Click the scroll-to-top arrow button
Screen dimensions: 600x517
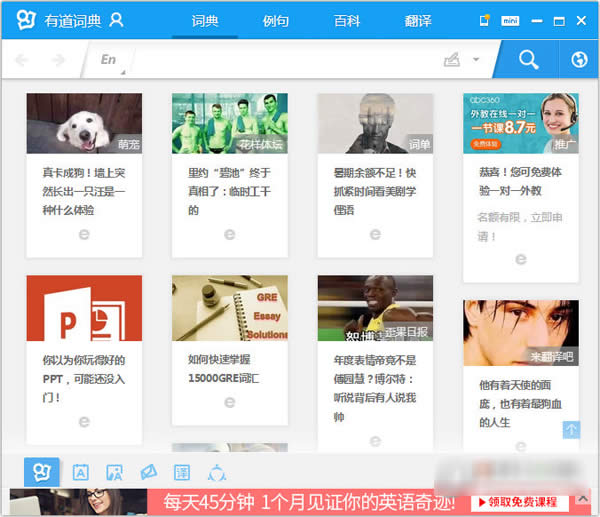coord(571,429)
